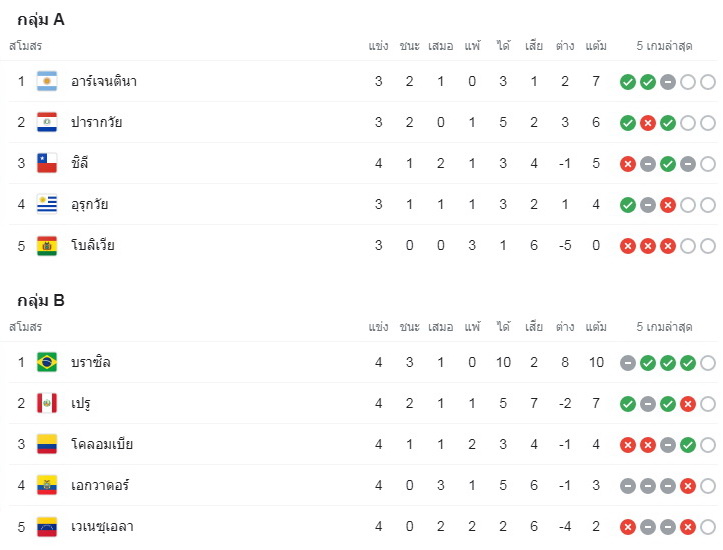Image resolution: width=723 pixels, height=550 pixels.
Task: Click the Bolivia flag icon
Action: click(x=47, y=246)
